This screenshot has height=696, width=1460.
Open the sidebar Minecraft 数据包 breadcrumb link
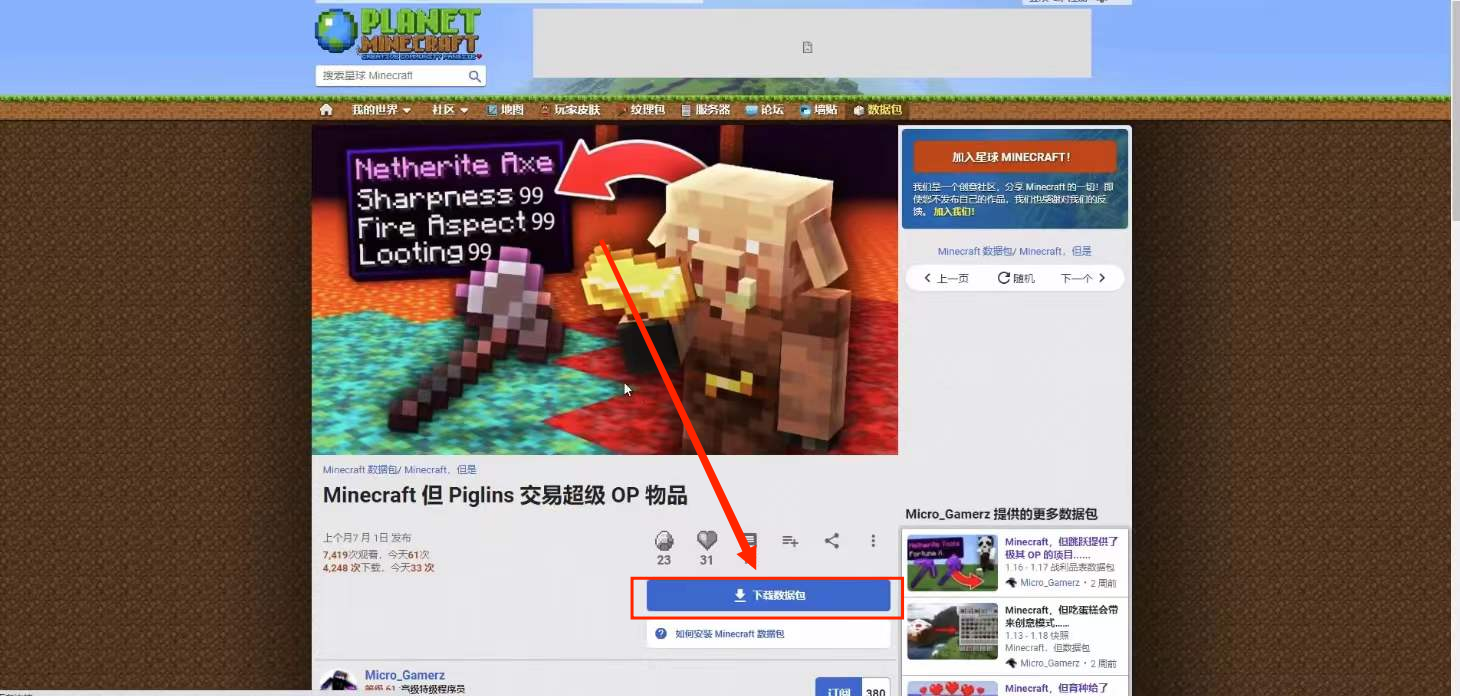tap(976, 252)
